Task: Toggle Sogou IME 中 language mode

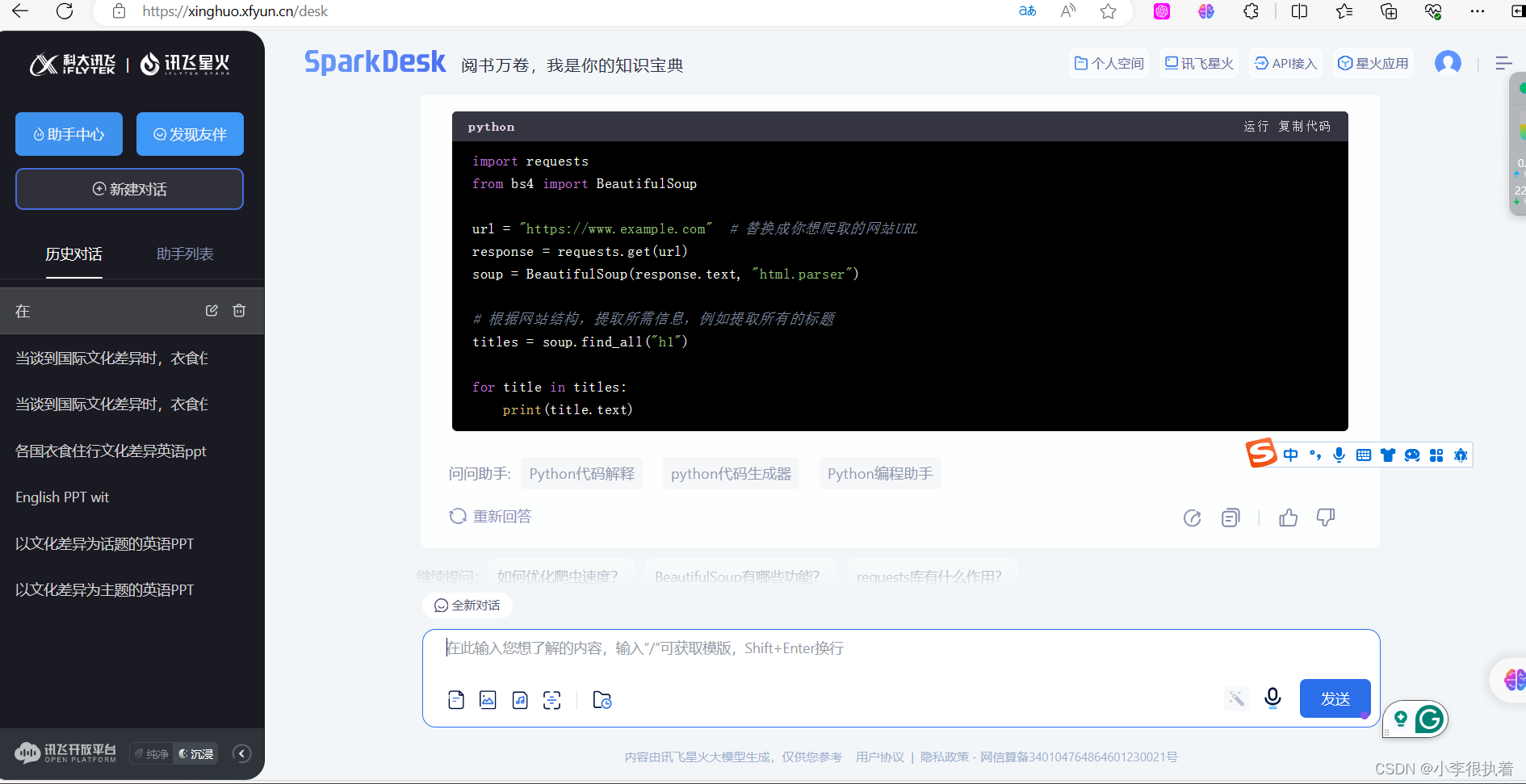Action: [1291, 455]
